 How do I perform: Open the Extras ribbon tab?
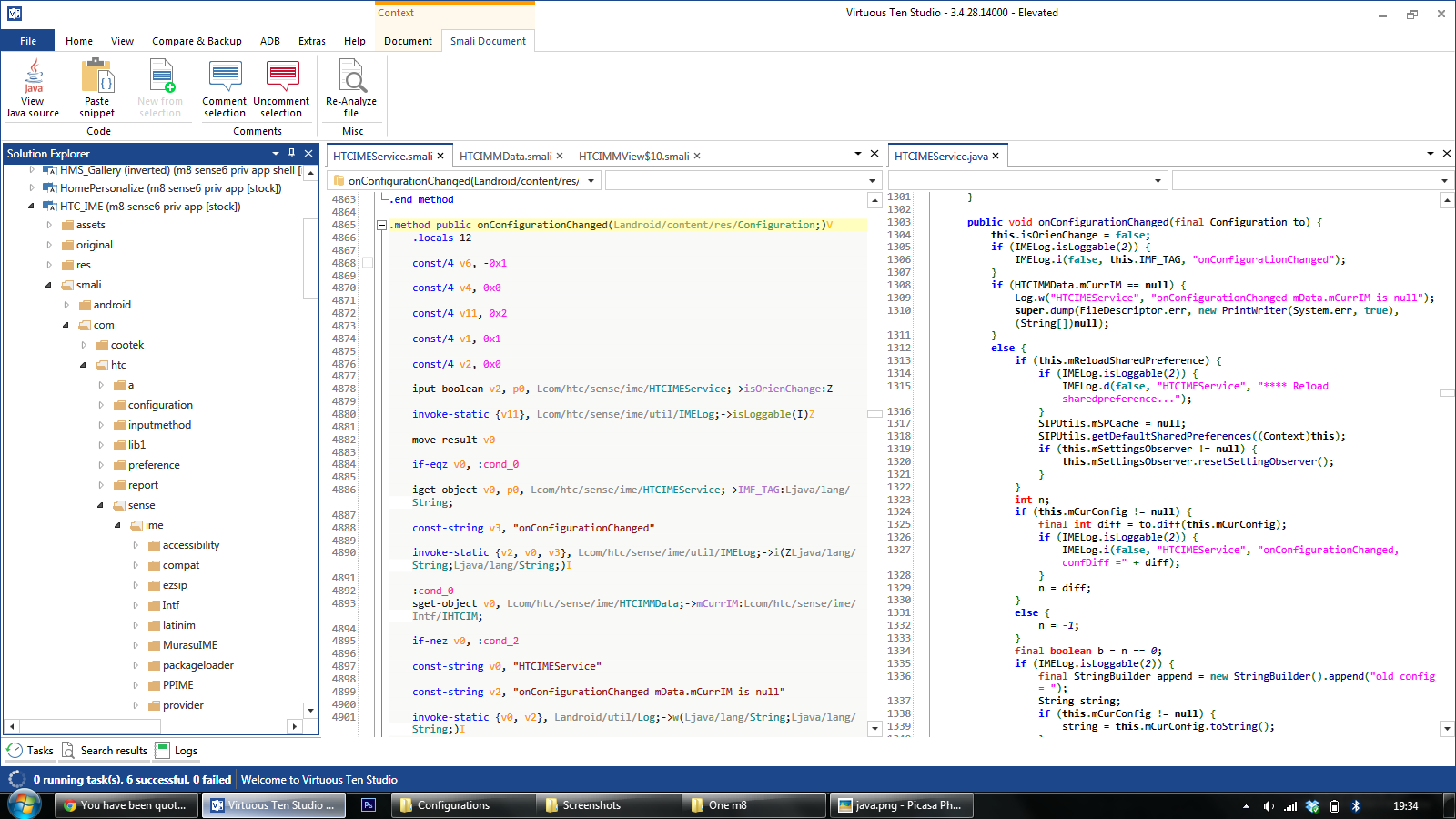pyautogui.click(x=312, y=41)
